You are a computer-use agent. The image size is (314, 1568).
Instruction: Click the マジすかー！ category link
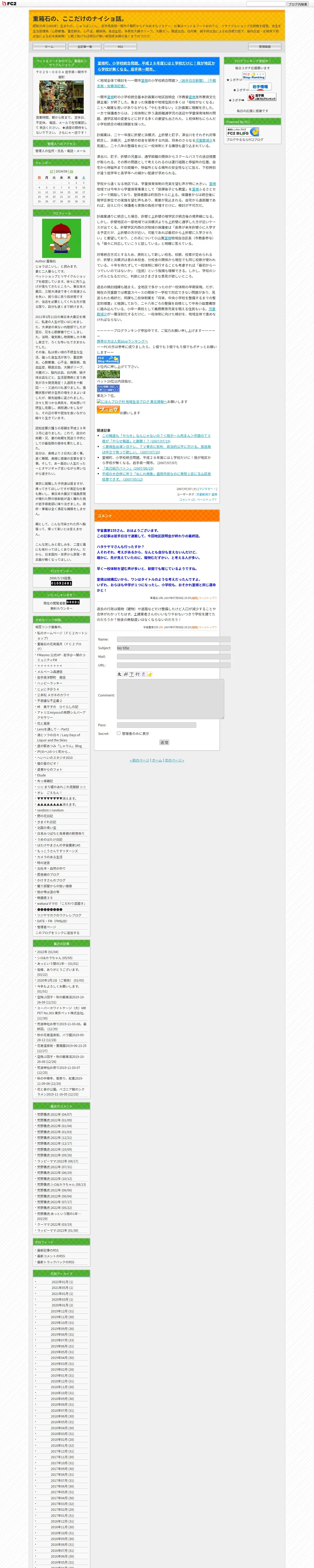pos(207,488)
